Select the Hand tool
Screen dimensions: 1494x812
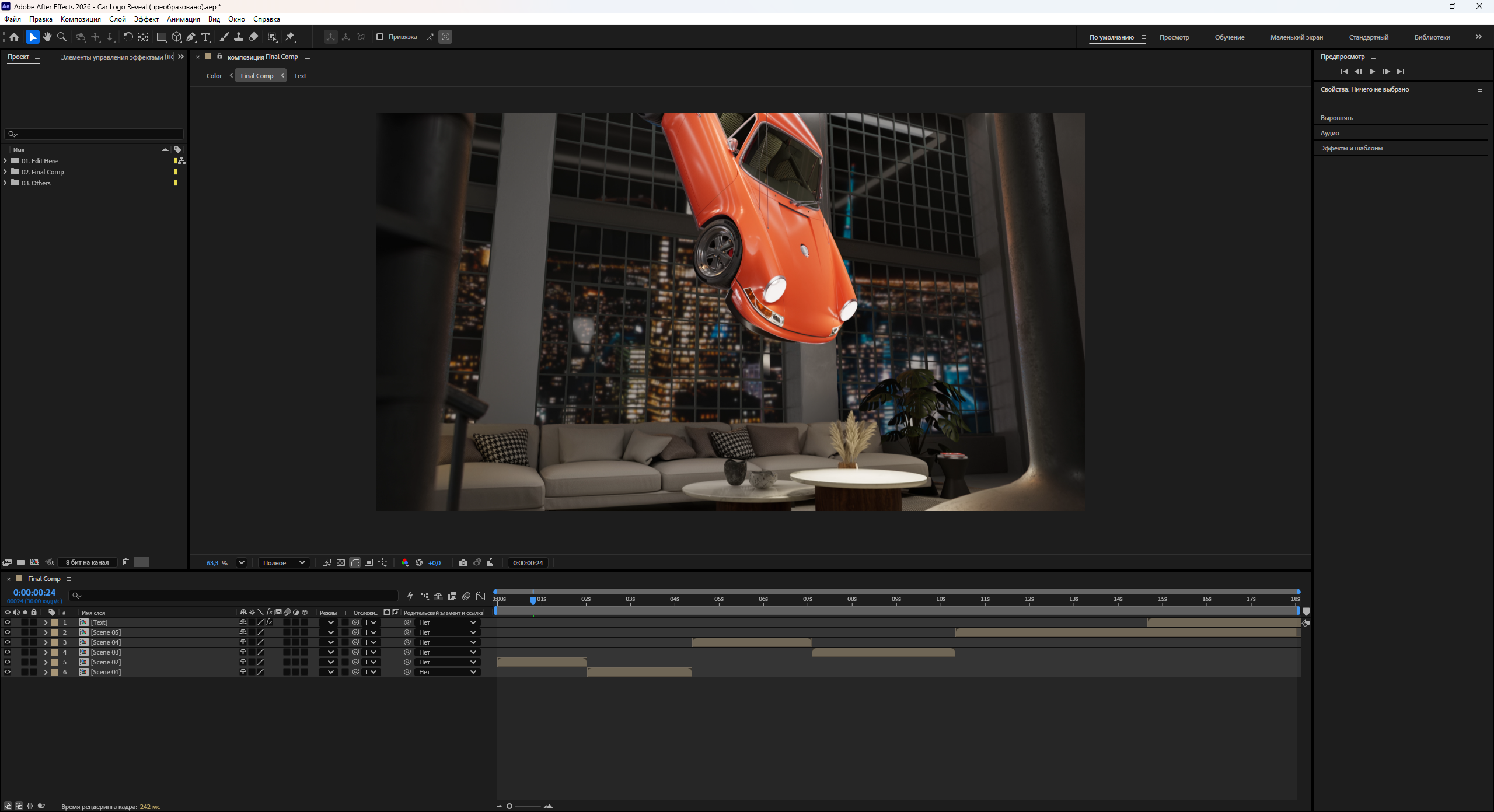pos(47,37)
